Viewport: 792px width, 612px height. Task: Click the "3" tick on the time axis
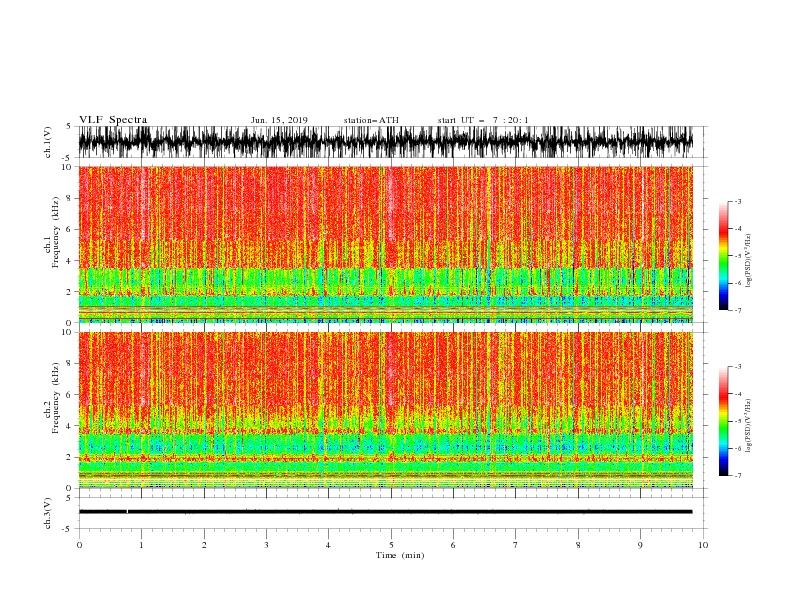266,545
